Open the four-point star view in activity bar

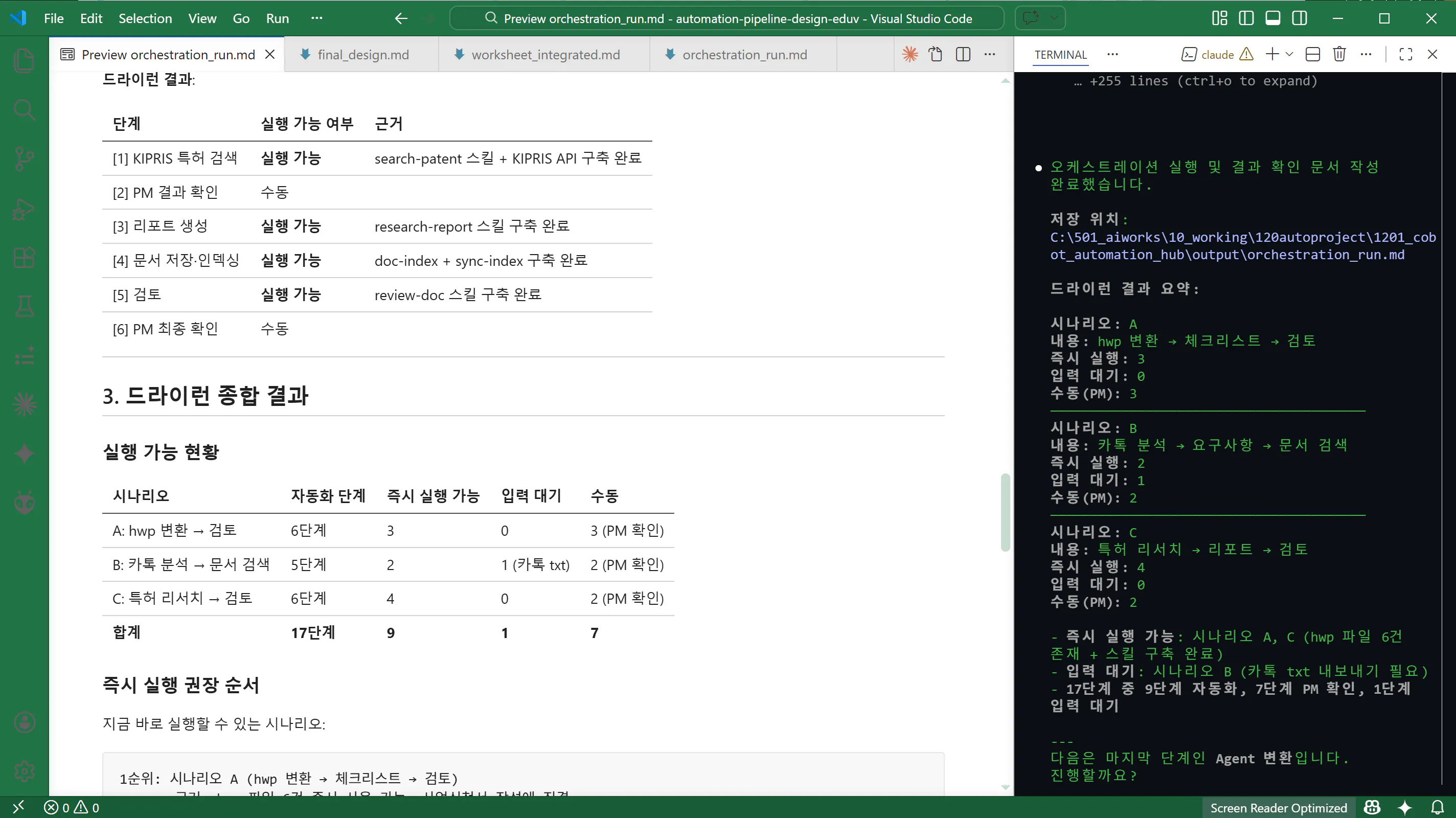[x=25, y=453]
